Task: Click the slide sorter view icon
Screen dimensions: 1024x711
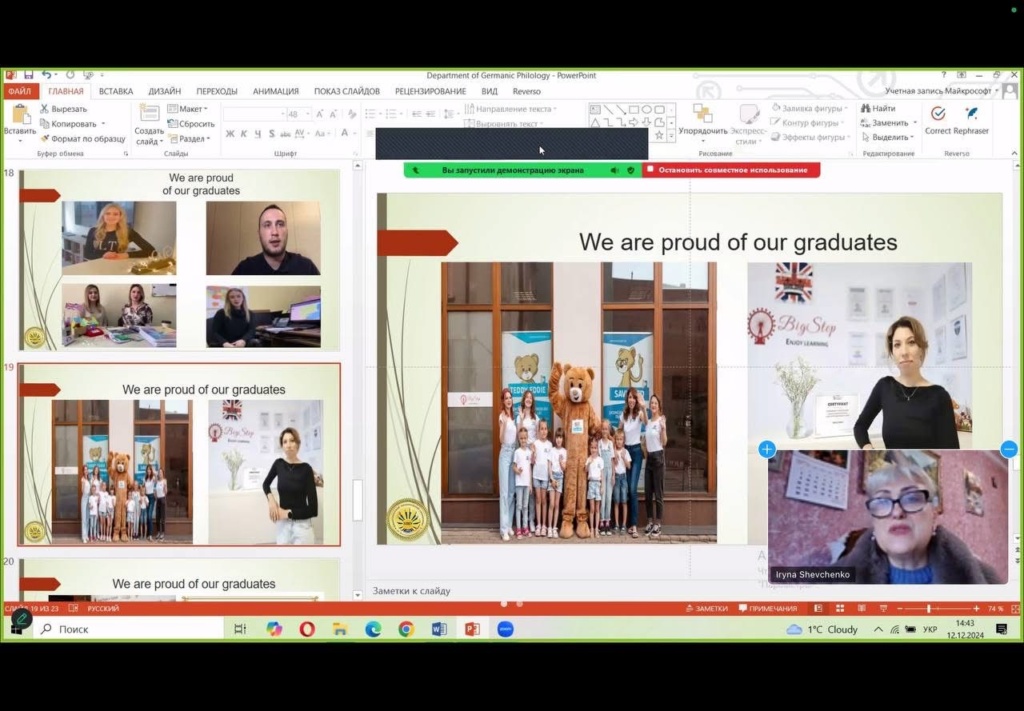Action: tap(840, 608)
